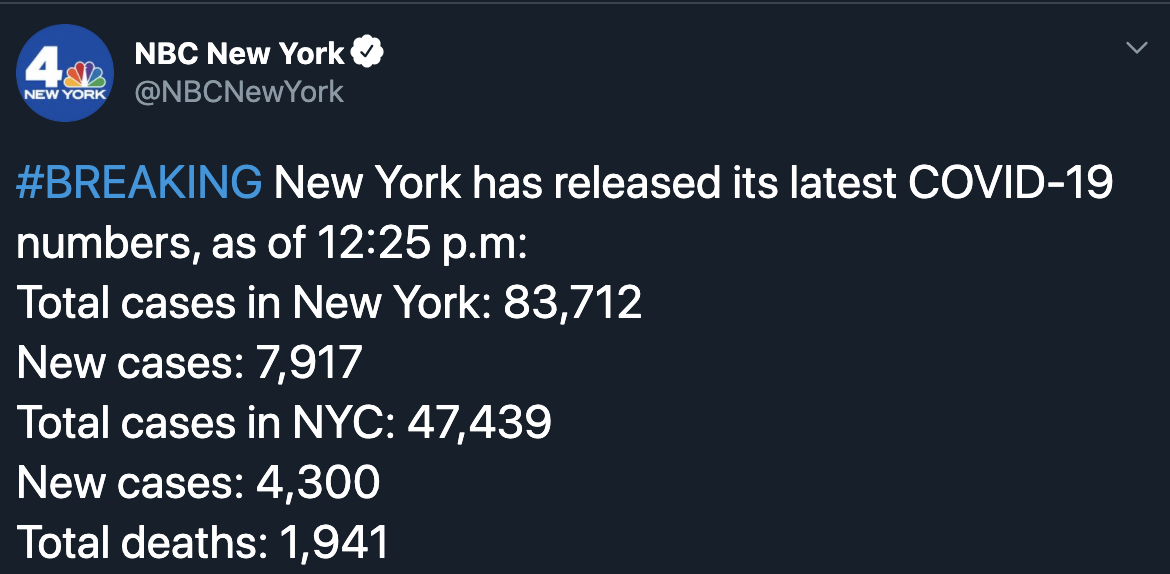Click the 12:25 timestamp in tweet text
The image size is (1170, 574).
[x=358, y=243]
